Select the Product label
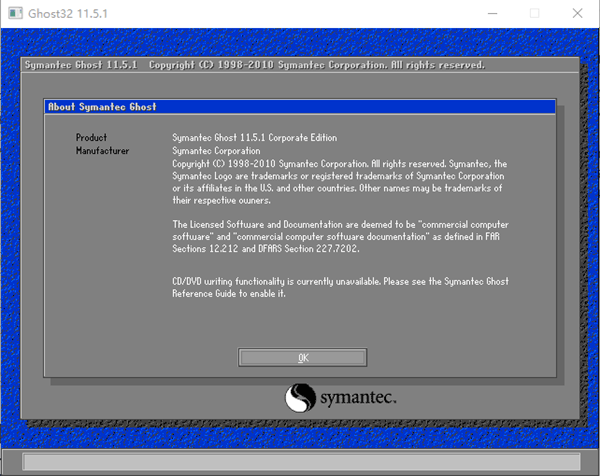The image size is (600, 476). 91,137
